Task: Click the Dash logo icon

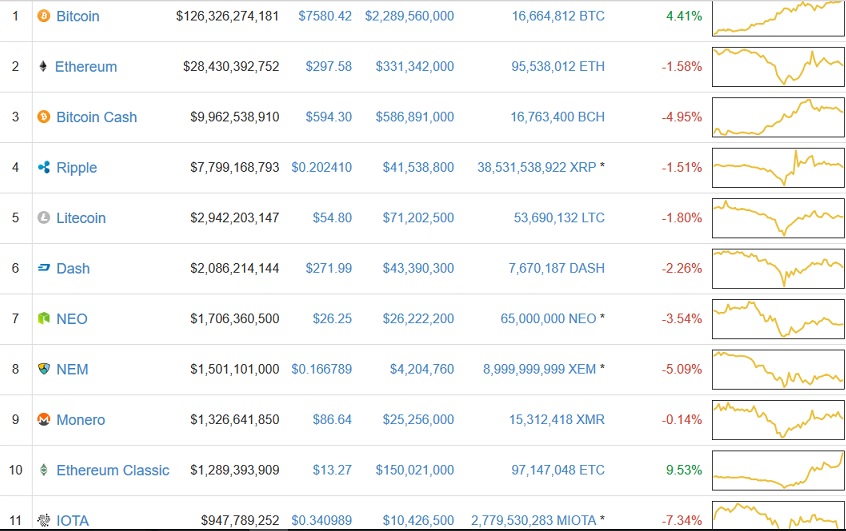Action: 43,268
